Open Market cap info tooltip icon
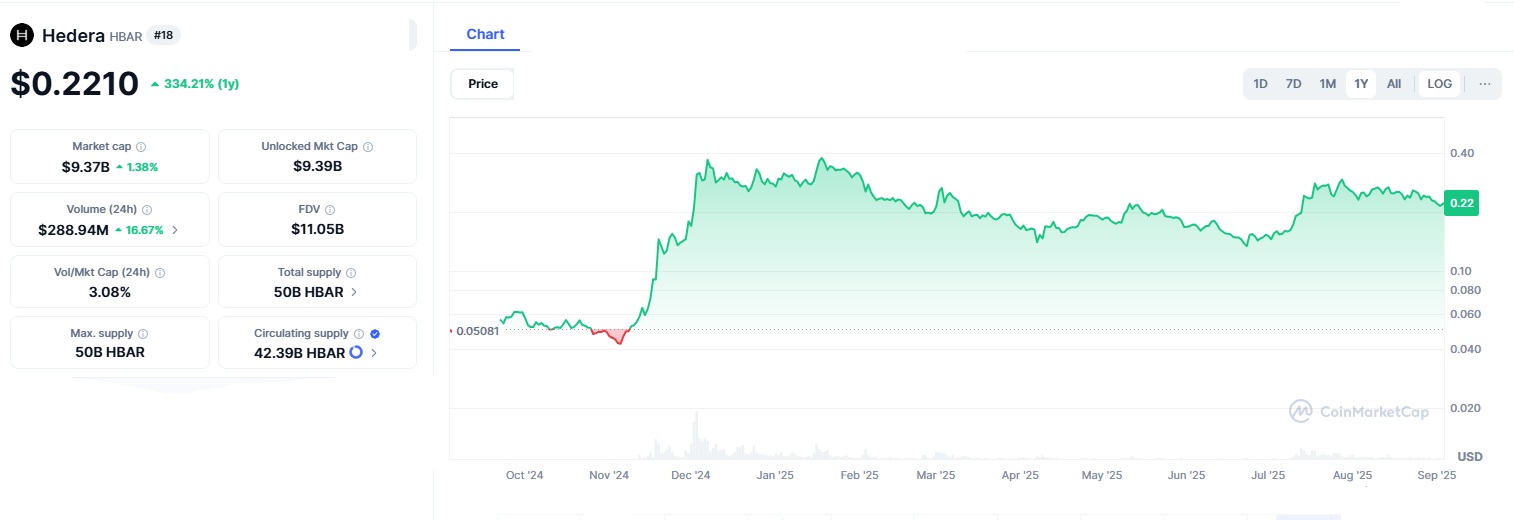 coord(141,147)
